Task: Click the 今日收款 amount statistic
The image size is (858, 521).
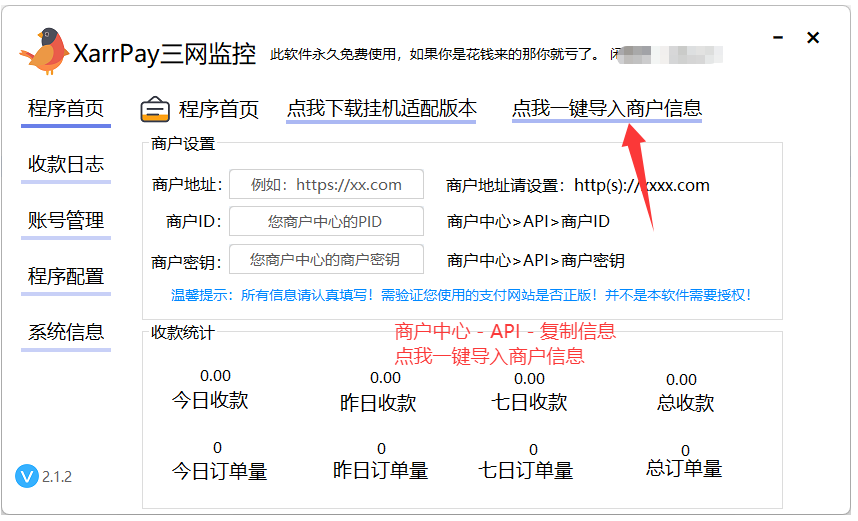Action: point(214,377)
